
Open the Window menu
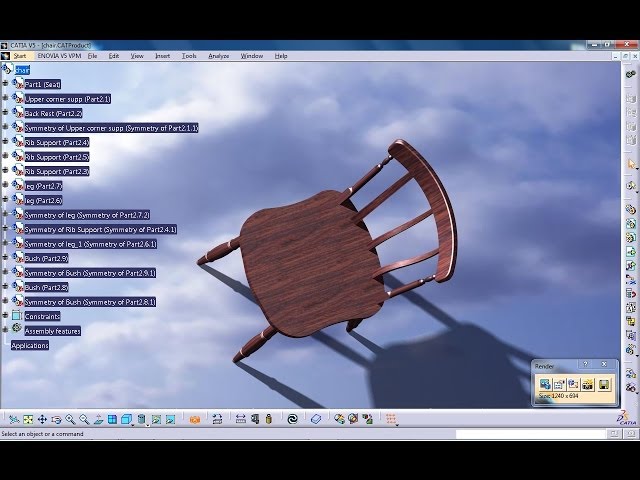coord(251,56)
